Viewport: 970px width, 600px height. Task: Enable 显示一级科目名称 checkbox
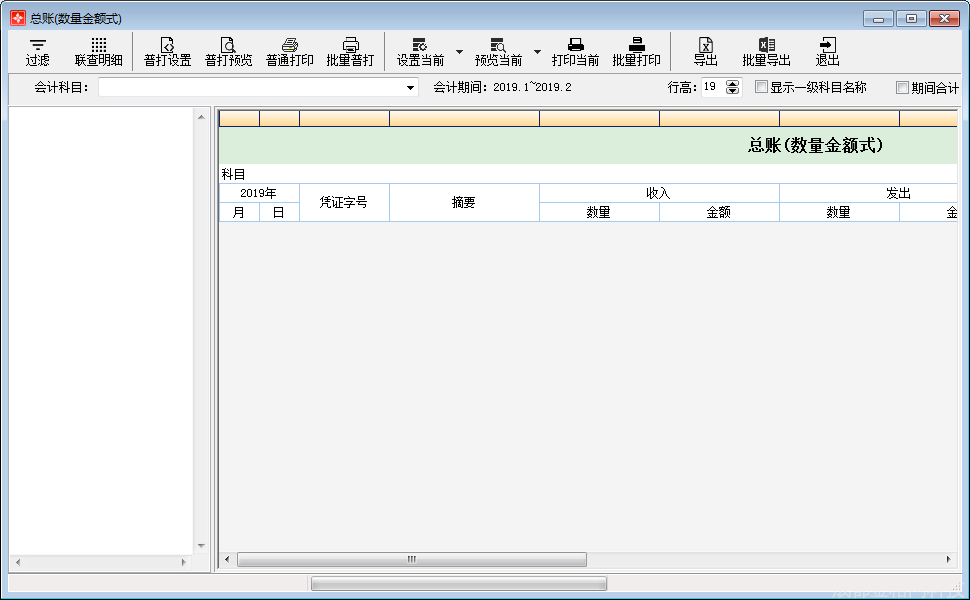click(x=762, y=87)
